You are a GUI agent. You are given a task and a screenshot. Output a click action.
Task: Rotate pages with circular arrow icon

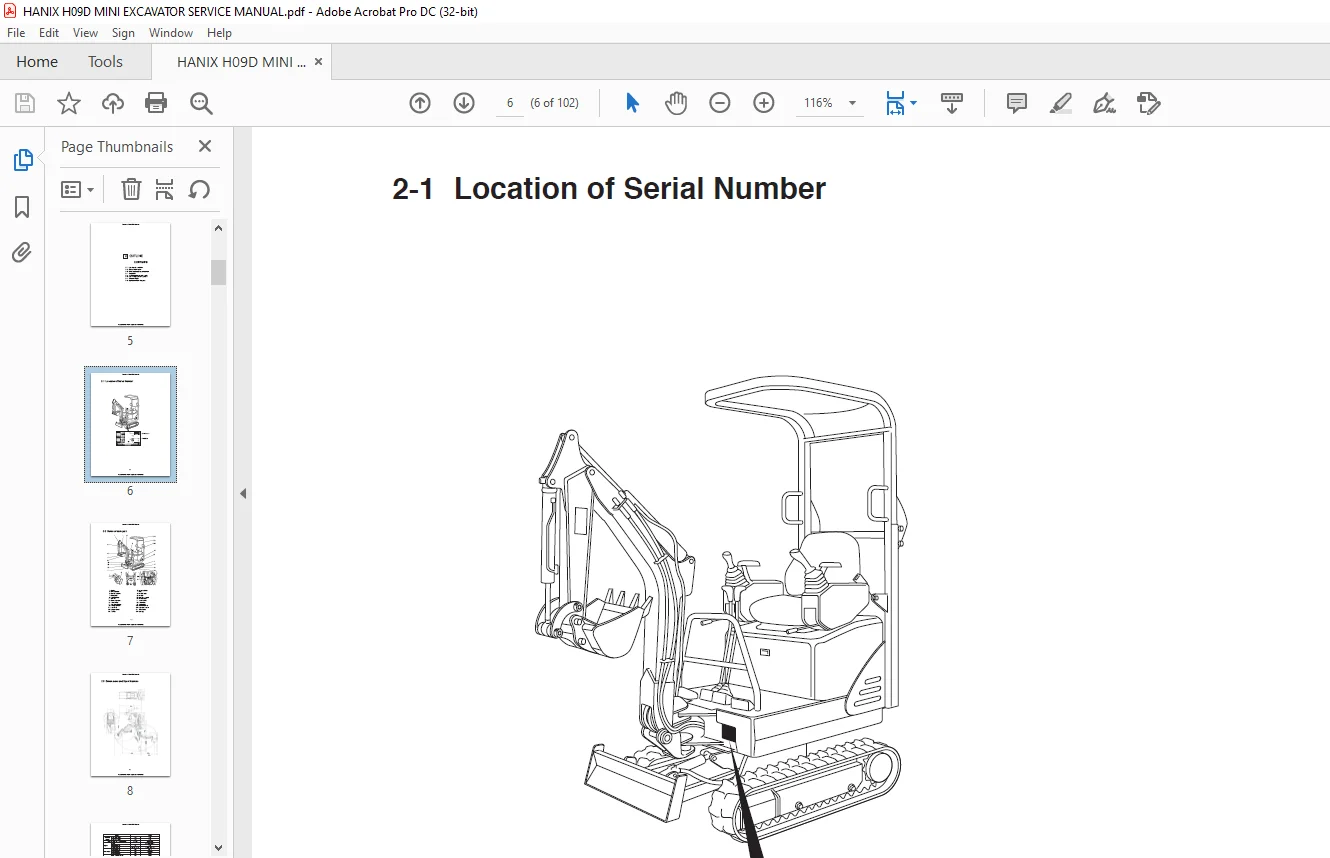pos(199,189)
